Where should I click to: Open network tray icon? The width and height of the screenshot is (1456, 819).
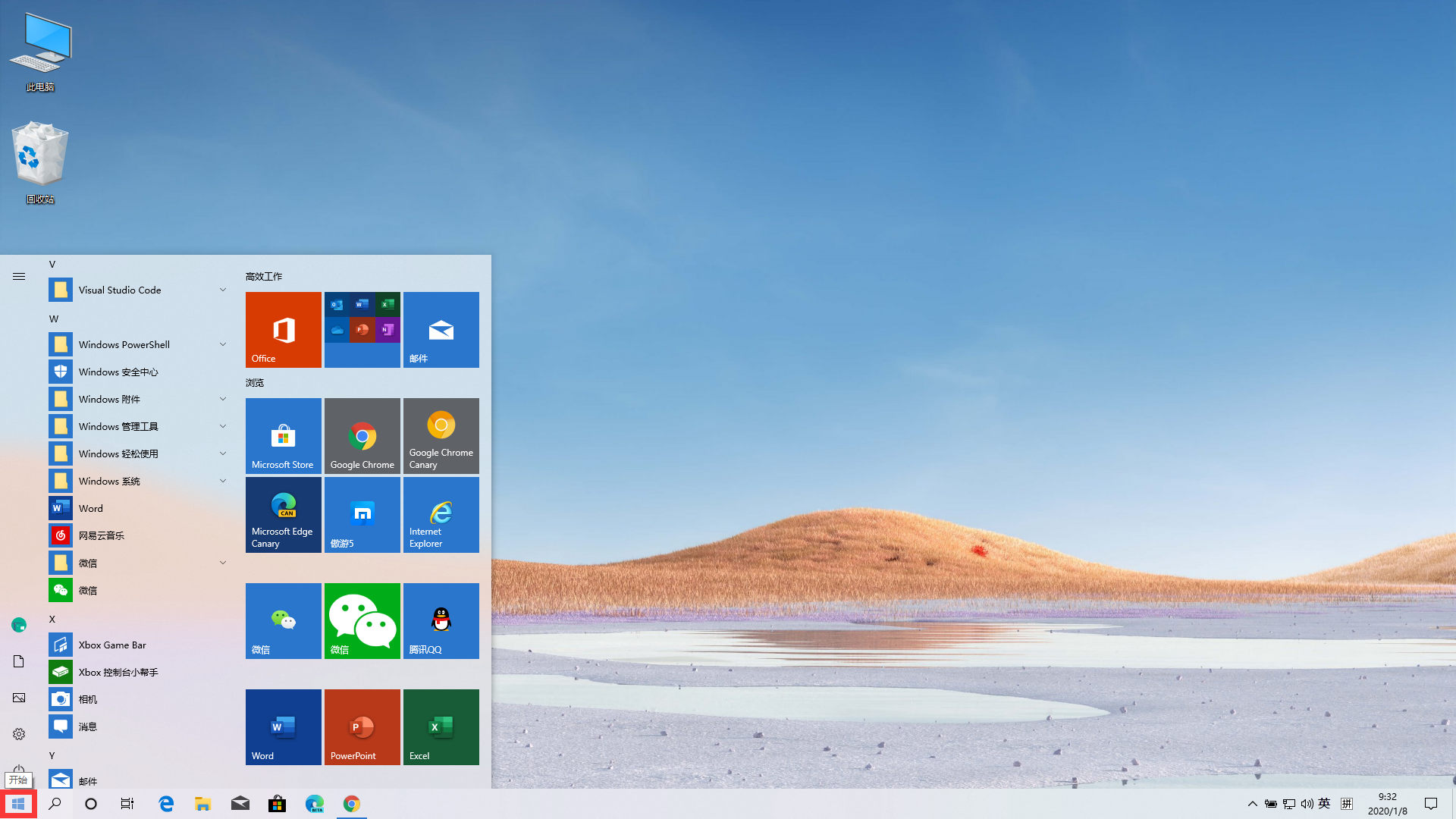(x=1289, y=804)
